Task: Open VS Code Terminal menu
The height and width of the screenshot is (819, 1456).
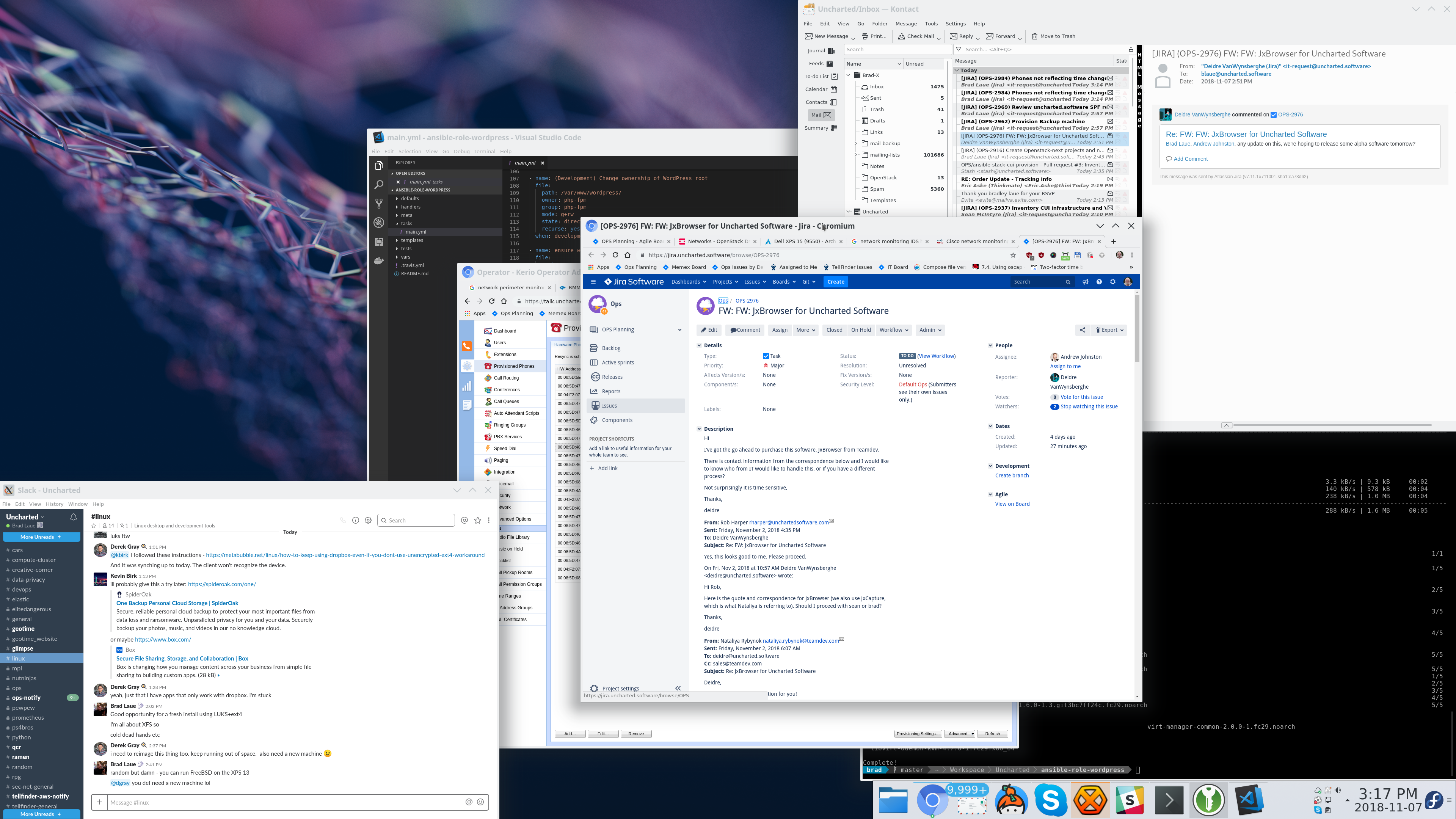Action: pyautogui.click(x=485, y=152)
